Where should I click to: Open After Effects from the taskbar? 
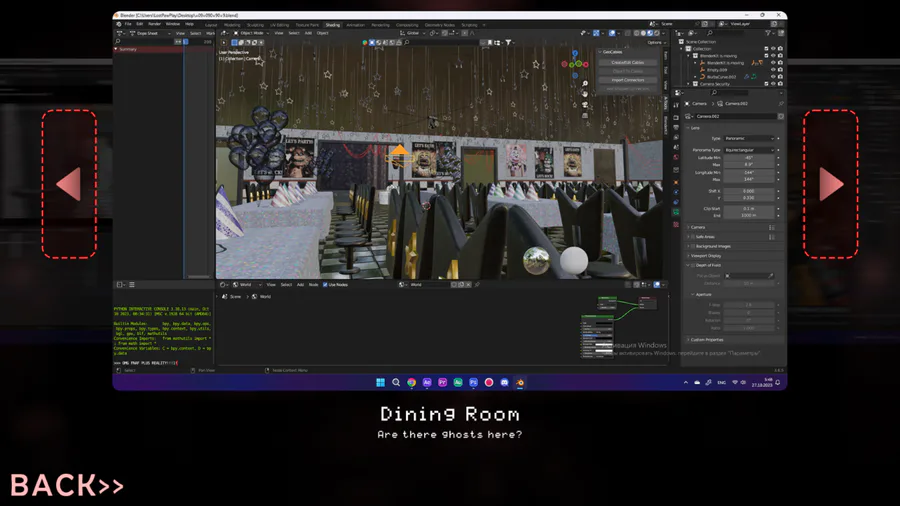coord(427,382)
